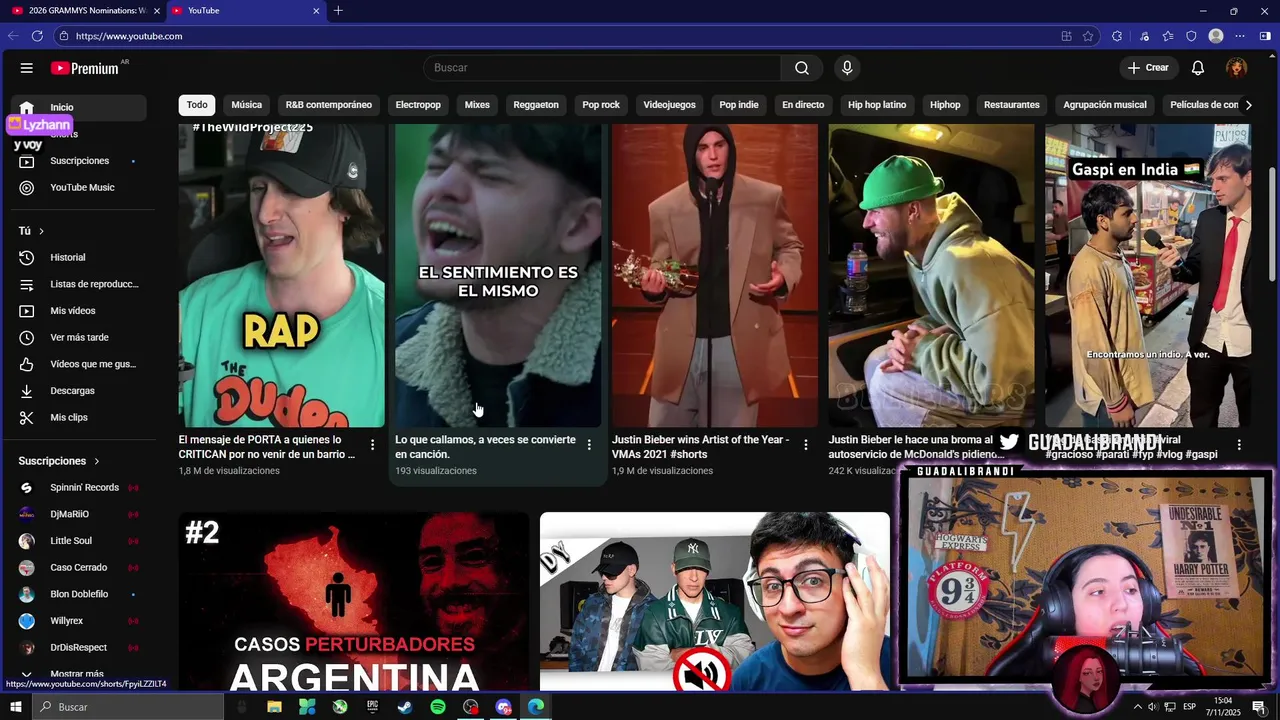Open options for the PORTA short
The width and height of the screenshot is (1280, 720).
(x=373, y=445)
